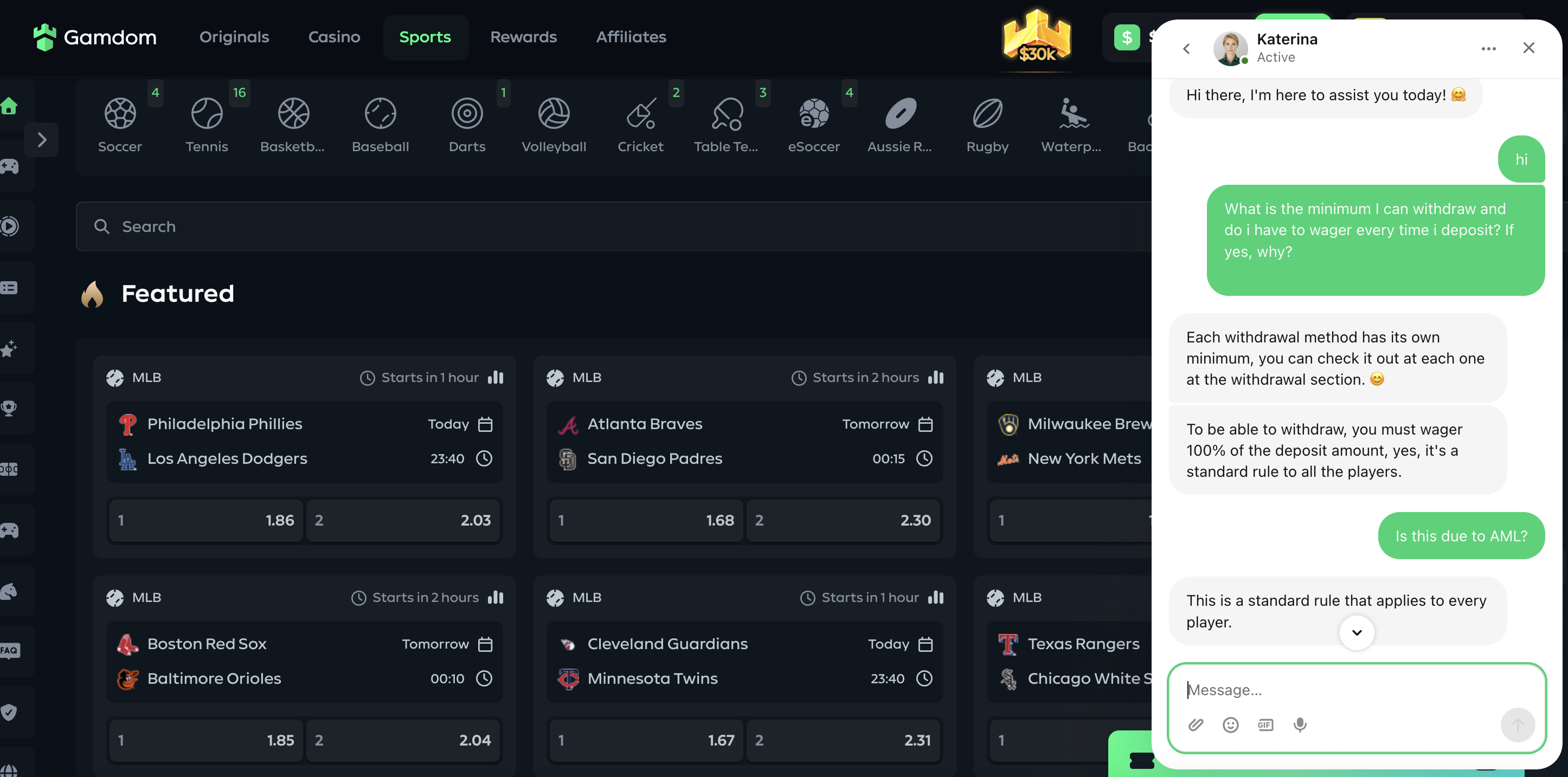Open stats for Phillies vs Dodgers
1568x777 pixels.
pyautogui.click(x=496, y=377)
